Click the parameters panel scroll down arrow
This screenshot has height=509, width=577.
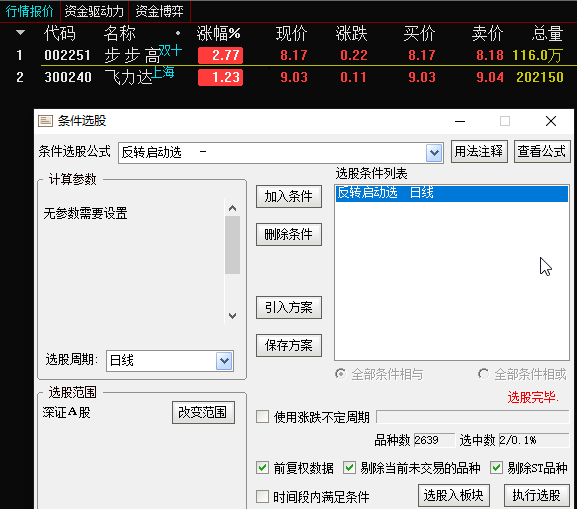232,315
